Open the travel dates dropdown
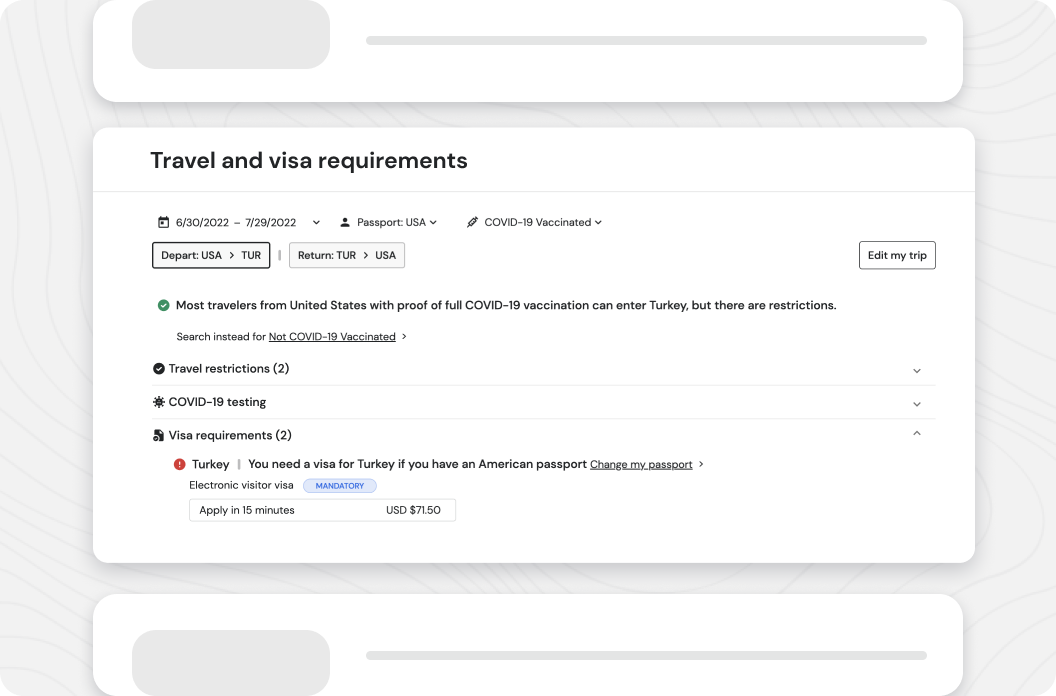 click(x=316, y=222)
